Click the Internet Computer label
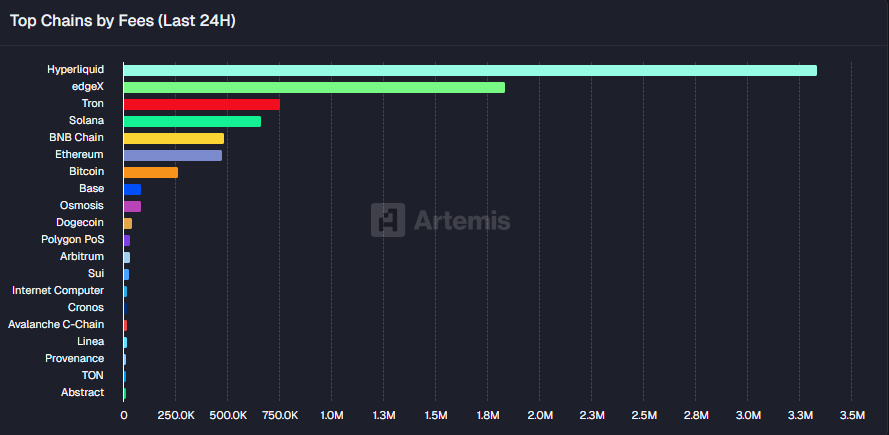This screenshot has height=435, width=889. click(x=57, y=290)
